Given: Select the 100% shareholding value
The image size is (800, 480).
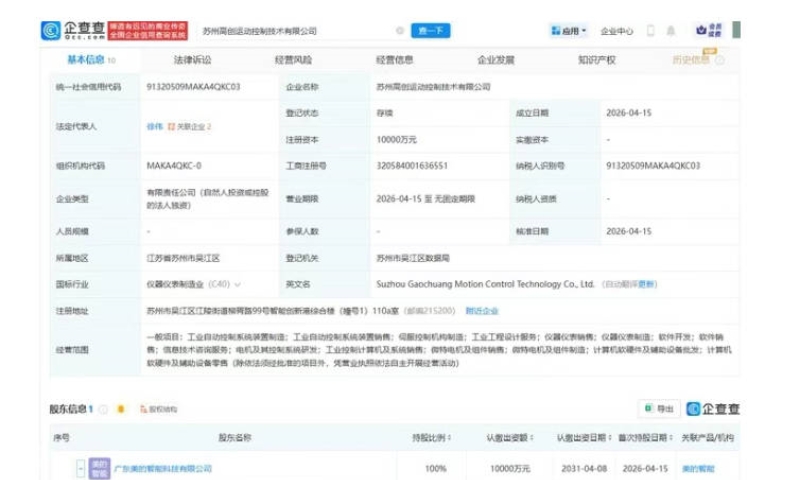Looking at the screenshot, I should pyautogui.click(x=436, y=468).
